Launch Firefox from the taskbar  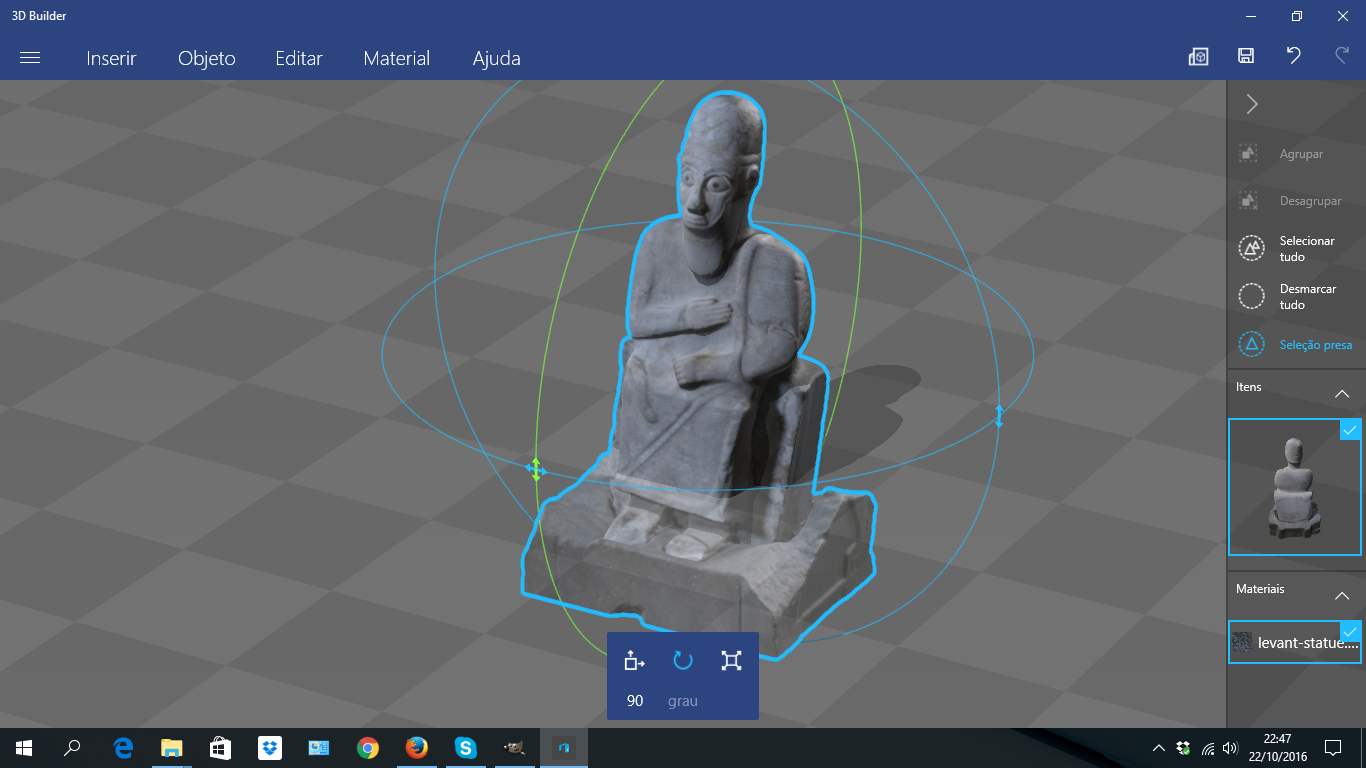tap(417, 748)
